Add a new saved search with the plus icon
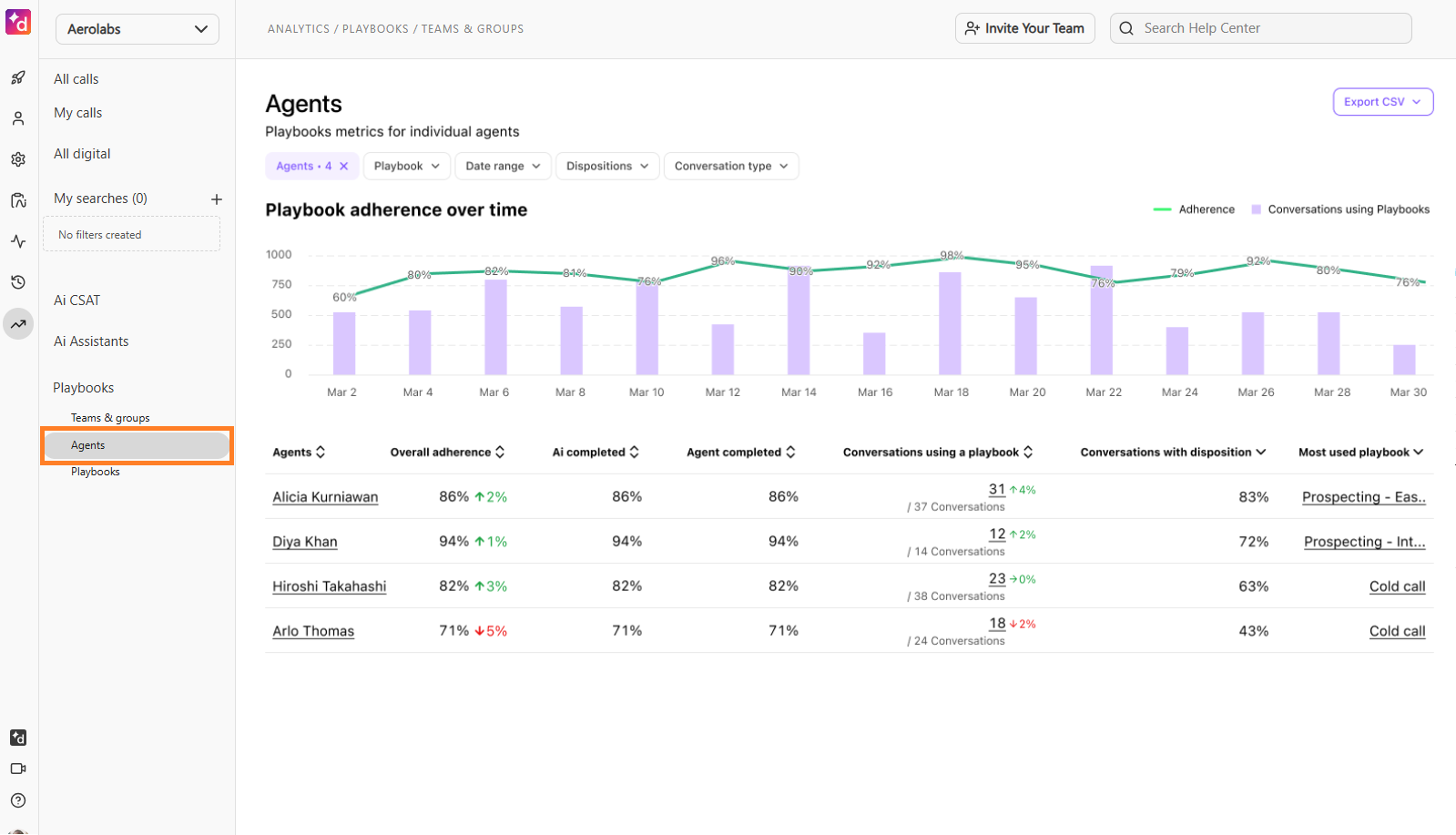 217,199
